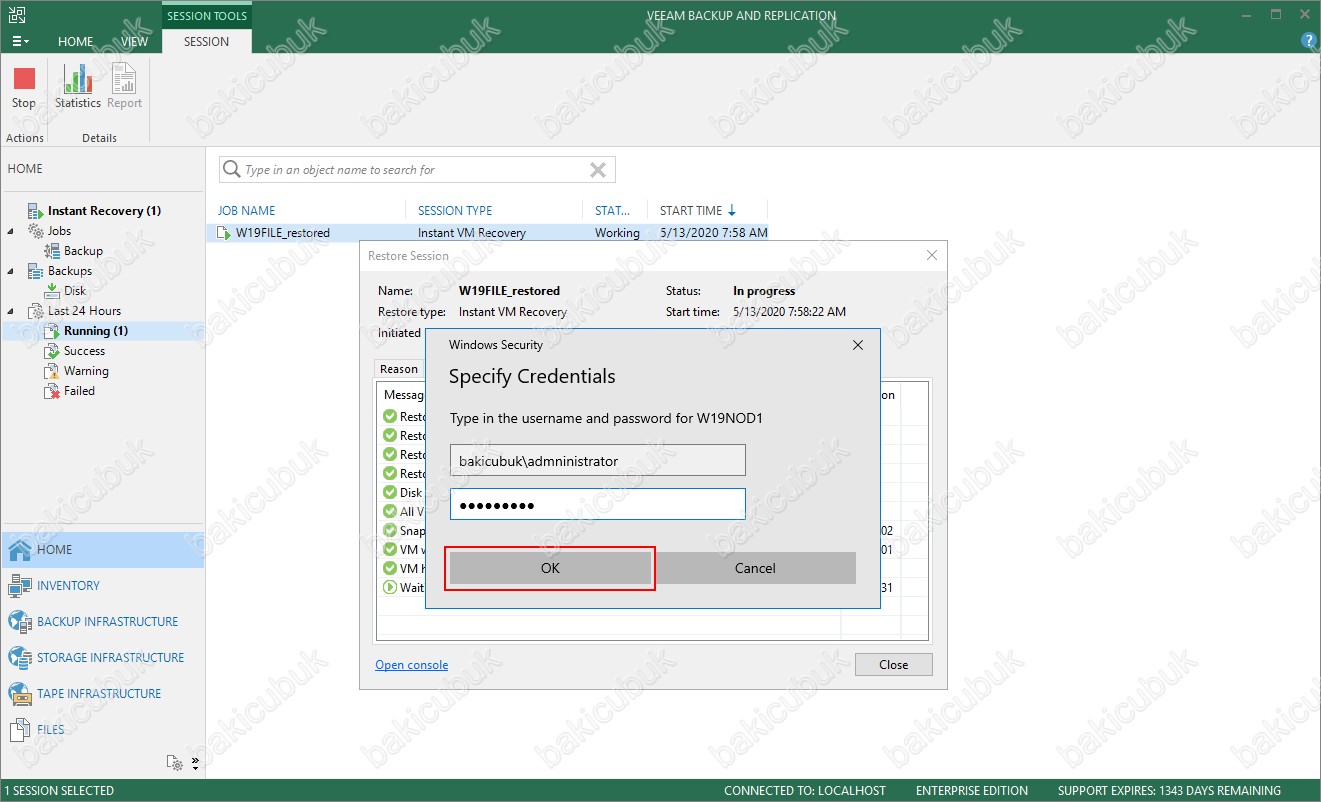
Task: Switch to the VIEW ribbon tab
Action: [134, 42]
